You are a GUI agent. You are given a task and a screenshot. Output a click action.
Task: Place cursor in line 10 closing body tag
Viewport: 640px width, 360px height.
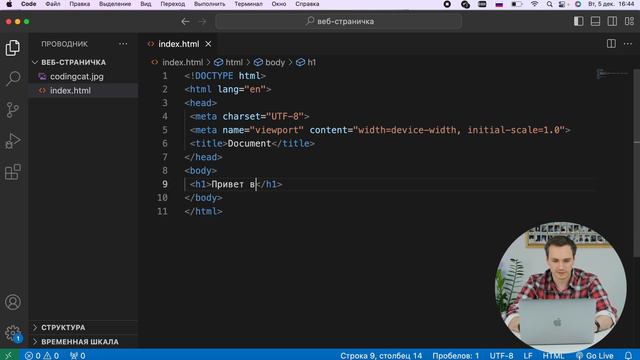203,198
